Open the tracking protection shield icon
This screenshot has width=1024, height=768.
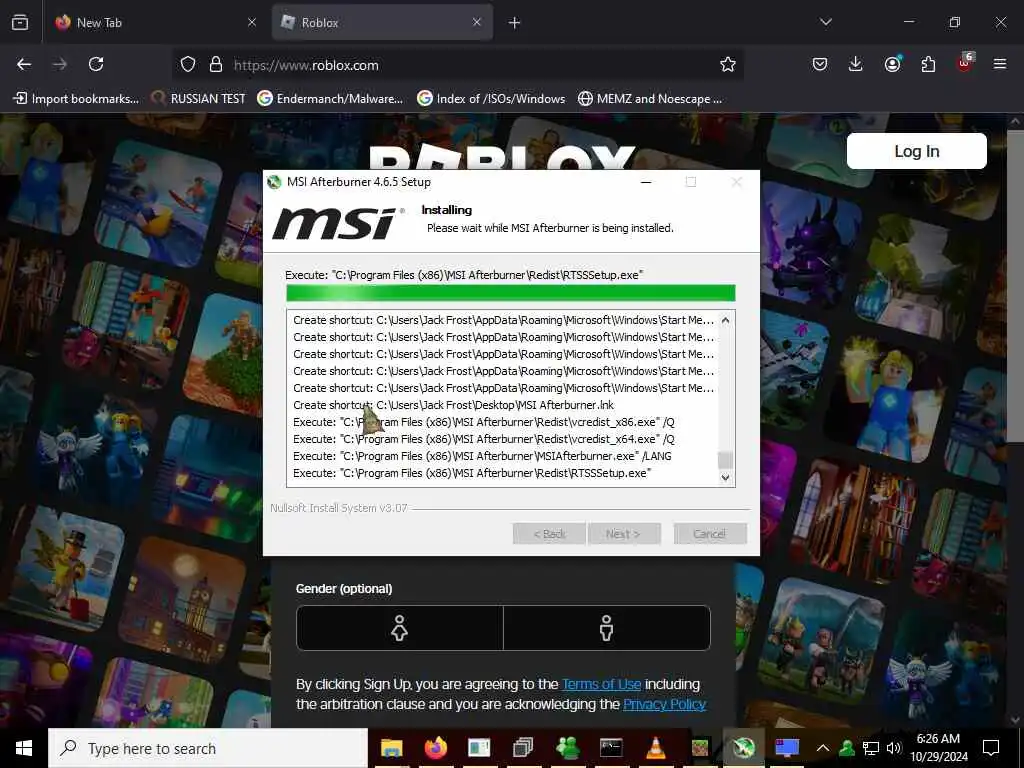click(x=188, y=65)
